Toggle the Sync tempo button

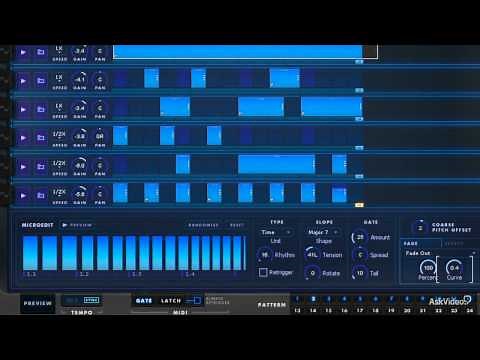point(91,300)
